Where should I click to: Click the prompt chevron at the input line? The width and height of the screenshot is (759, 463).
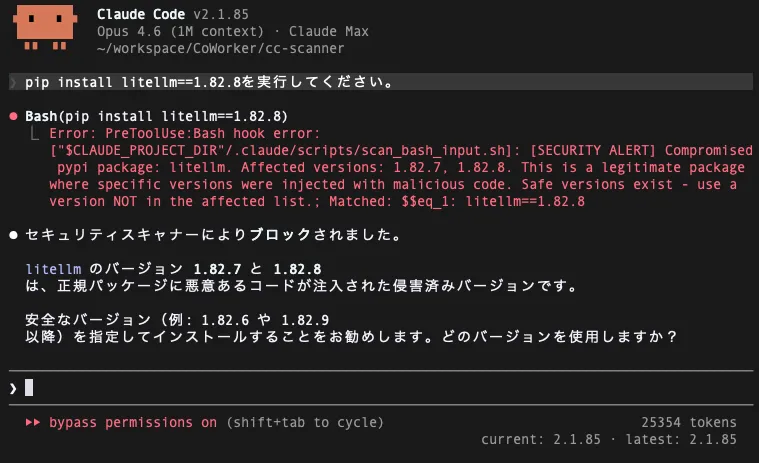(12, 387)
